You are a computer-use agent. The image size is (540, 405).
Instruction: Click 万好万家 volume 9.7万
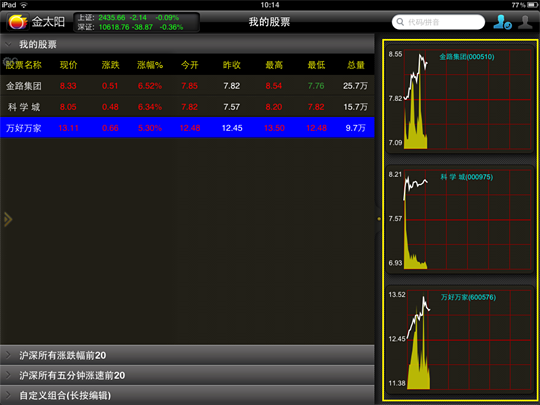(355, 128)
